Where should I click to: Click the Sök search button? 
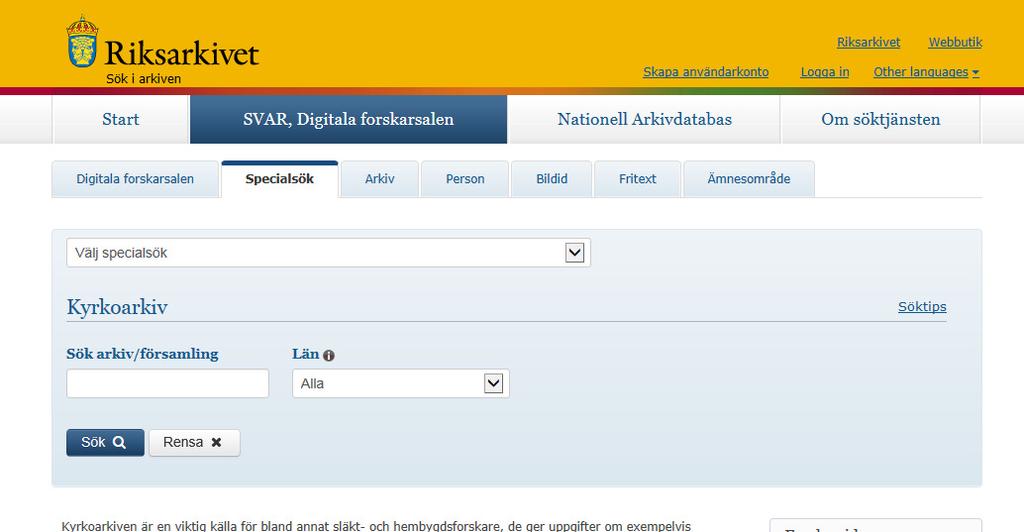pyautogui.click(x=105, y=443)
